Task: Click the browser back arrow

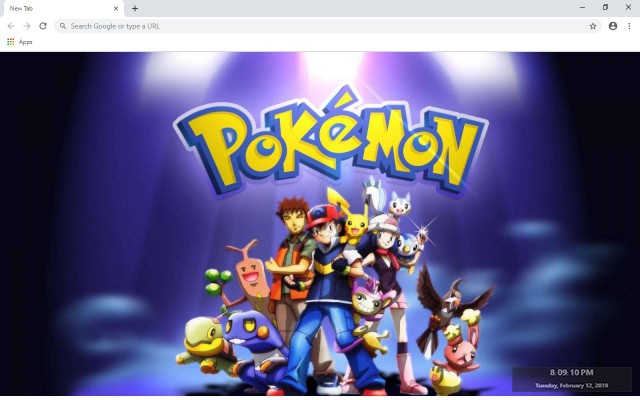Action: pos(11,26)
